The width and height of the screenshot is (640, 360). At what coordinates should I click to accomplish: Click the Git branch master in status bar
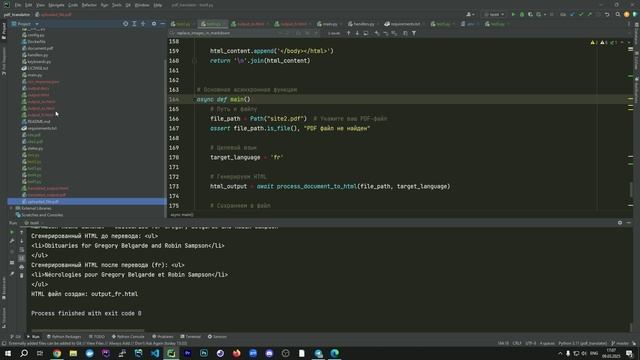pyautogui.click(x=620, y=343)
